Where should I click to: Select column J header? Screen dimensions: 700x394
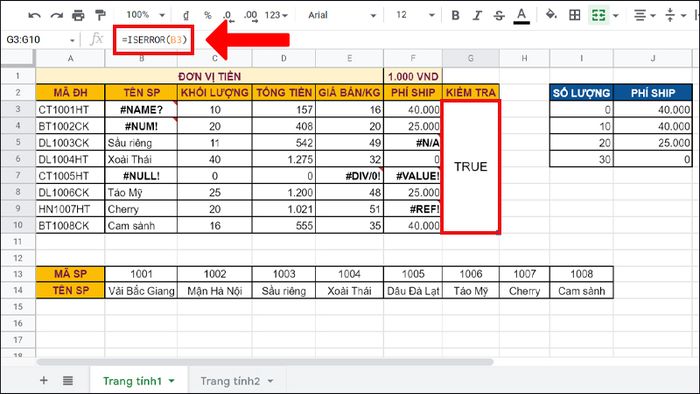pos(653,58)
